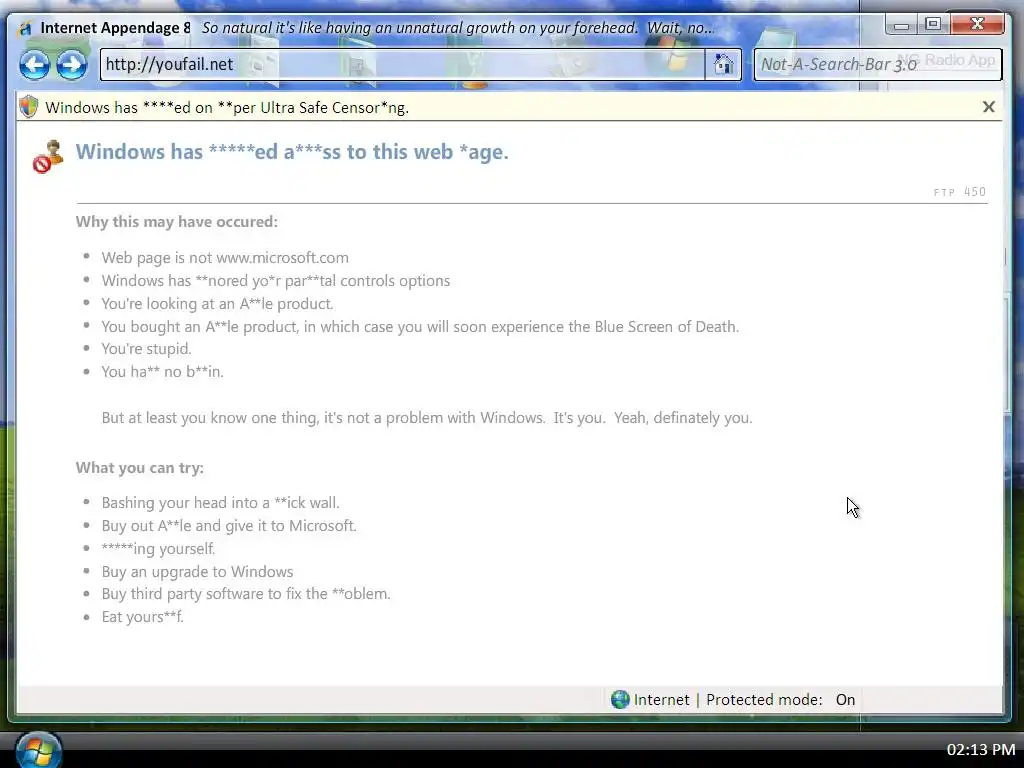Click 'Bashing your head into a **ick wall'
This screenshot has height=768, width=1024.
(x=220, y=503)
